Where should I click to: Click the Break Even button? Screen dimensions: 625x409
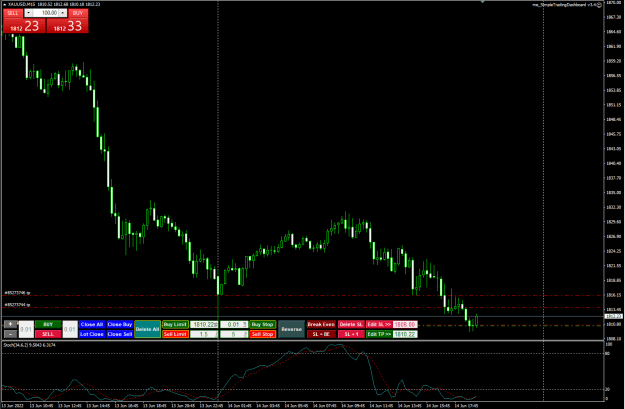(321, 324)
